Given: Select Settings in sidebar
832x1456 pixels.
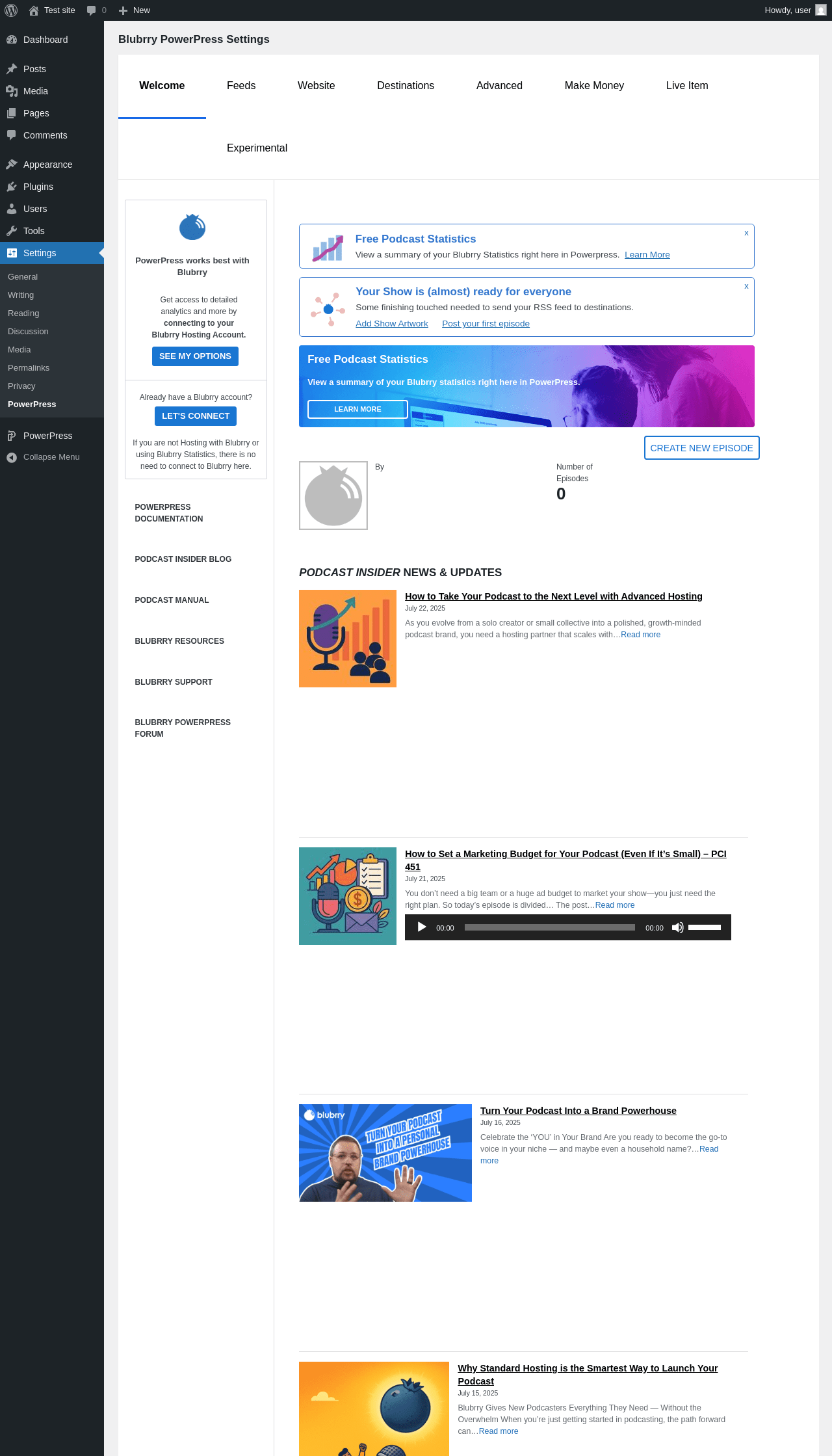Looking at the screenshot, I should [x=52, y=253].
